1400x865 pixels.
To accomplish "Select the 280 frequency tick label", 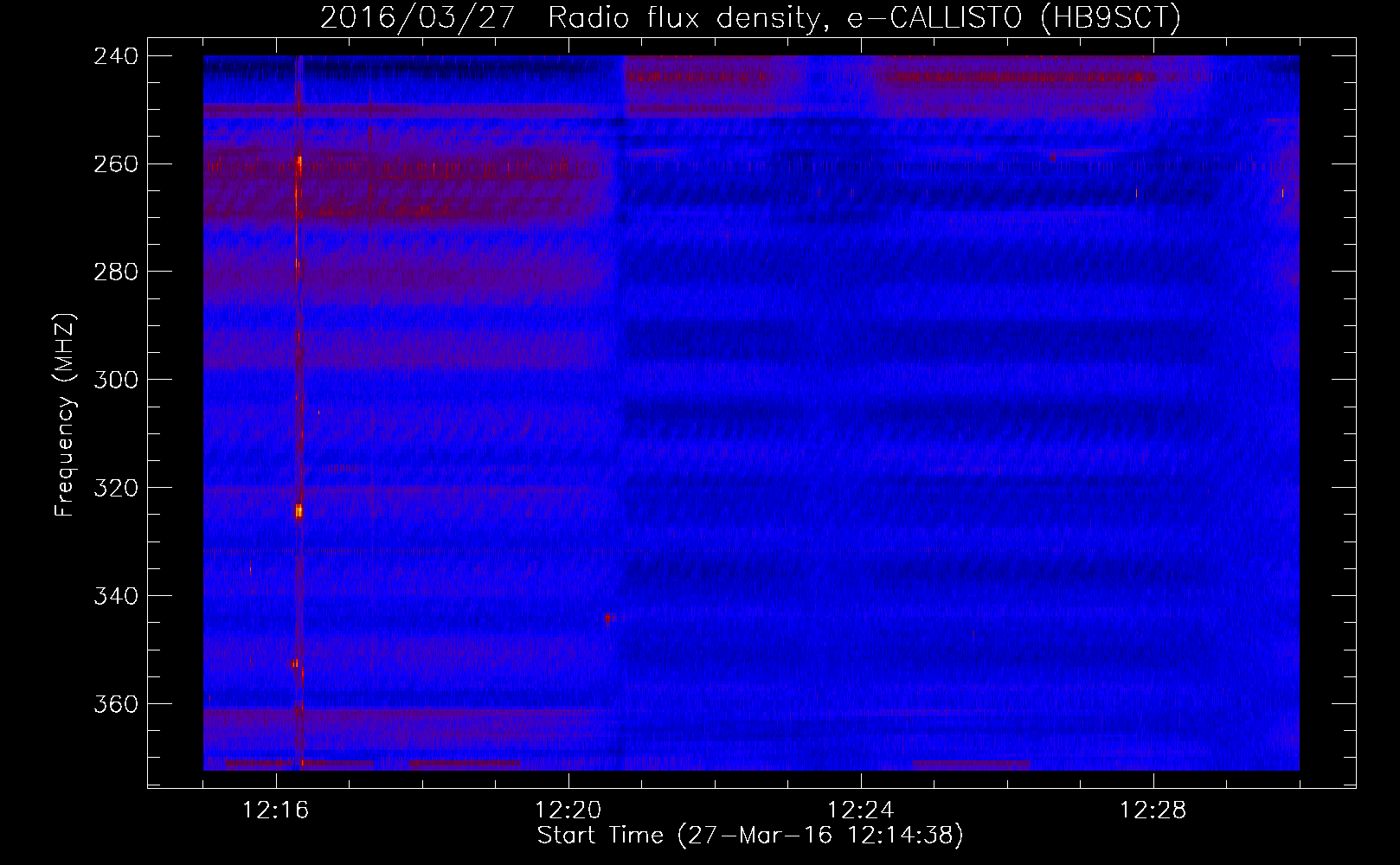I will [x=116, y=272].
